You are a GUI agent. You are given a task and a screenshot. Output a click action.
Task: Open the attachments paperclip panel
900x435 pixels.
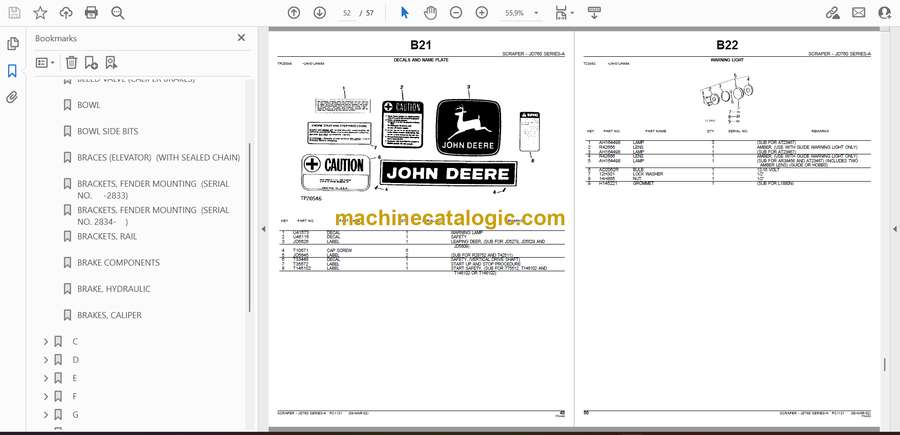(x=13, y=97)
